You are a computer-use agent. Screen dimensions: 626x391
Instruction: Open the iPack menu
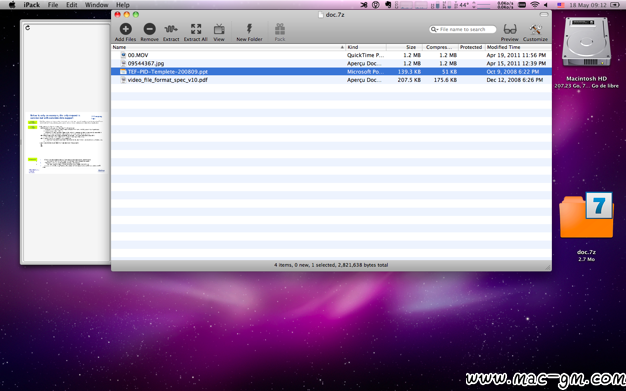tap(32, 5)
